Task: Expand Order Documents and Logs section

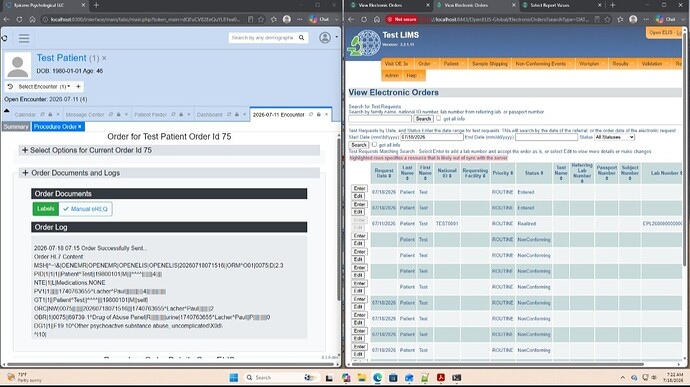Action: tap(169, 173)
